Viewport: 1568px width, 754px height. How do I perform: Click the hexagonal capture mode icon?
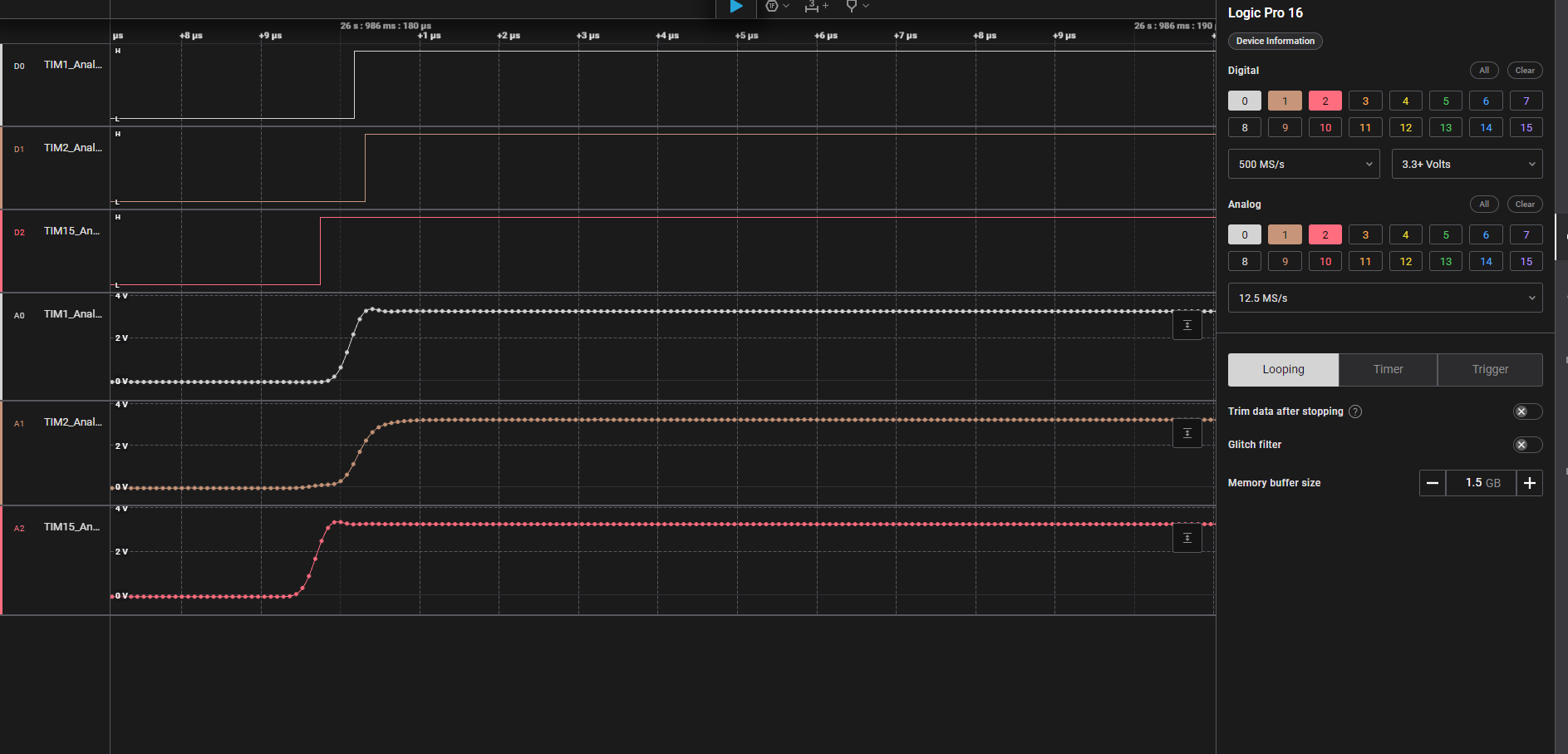coord(771,7)
